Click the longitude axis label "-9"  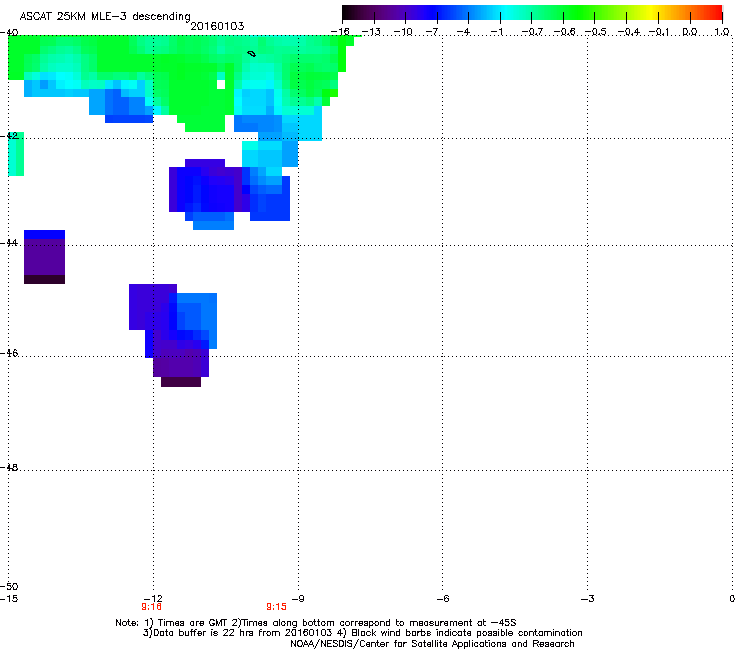[298, 599]
